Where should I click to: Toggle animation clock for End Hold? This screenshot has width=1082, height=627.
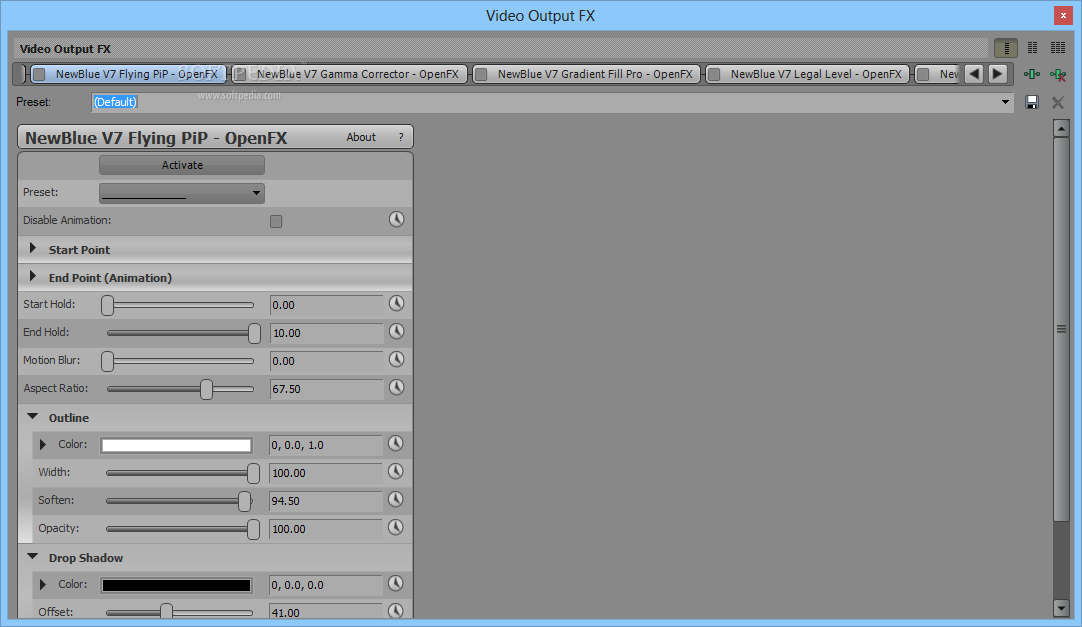pos(396,331)
